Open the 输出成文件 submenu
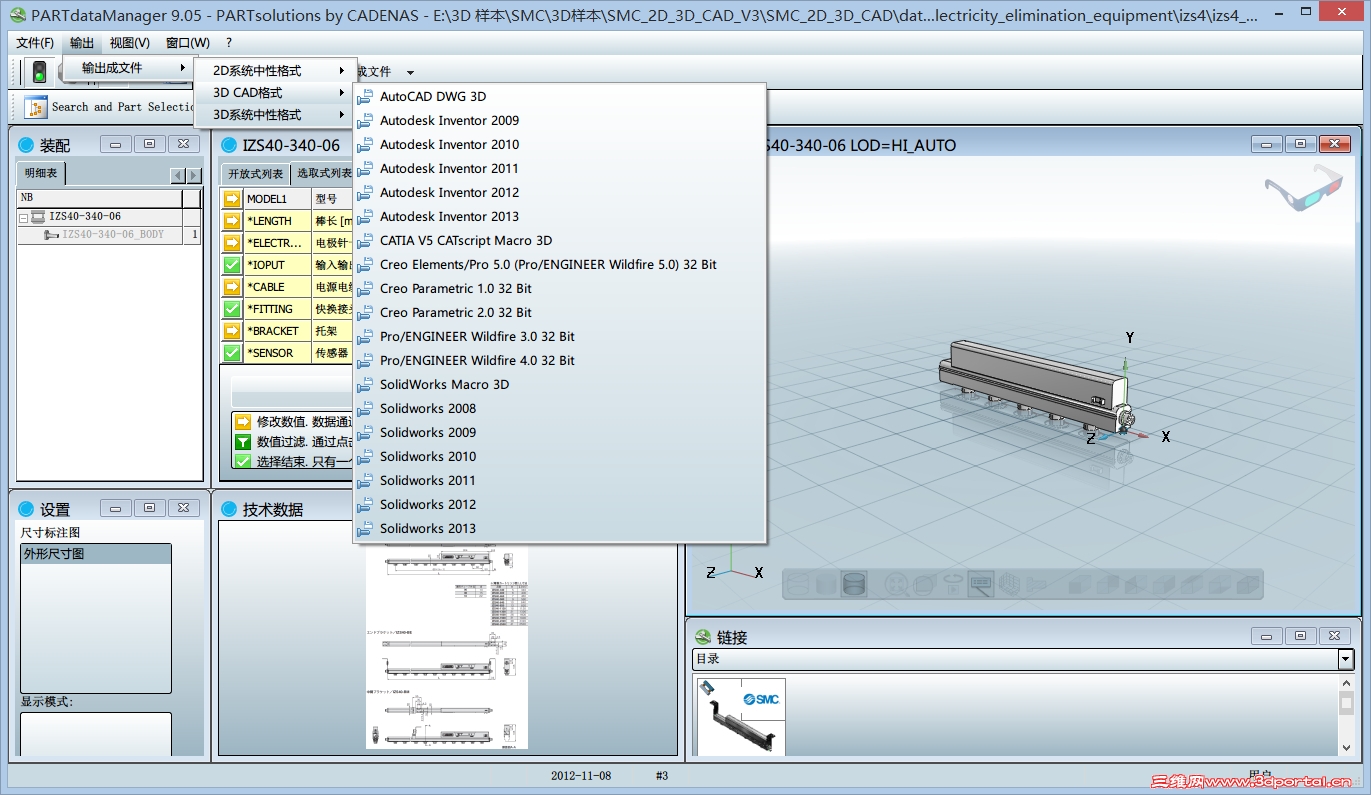 click(127, 68)
